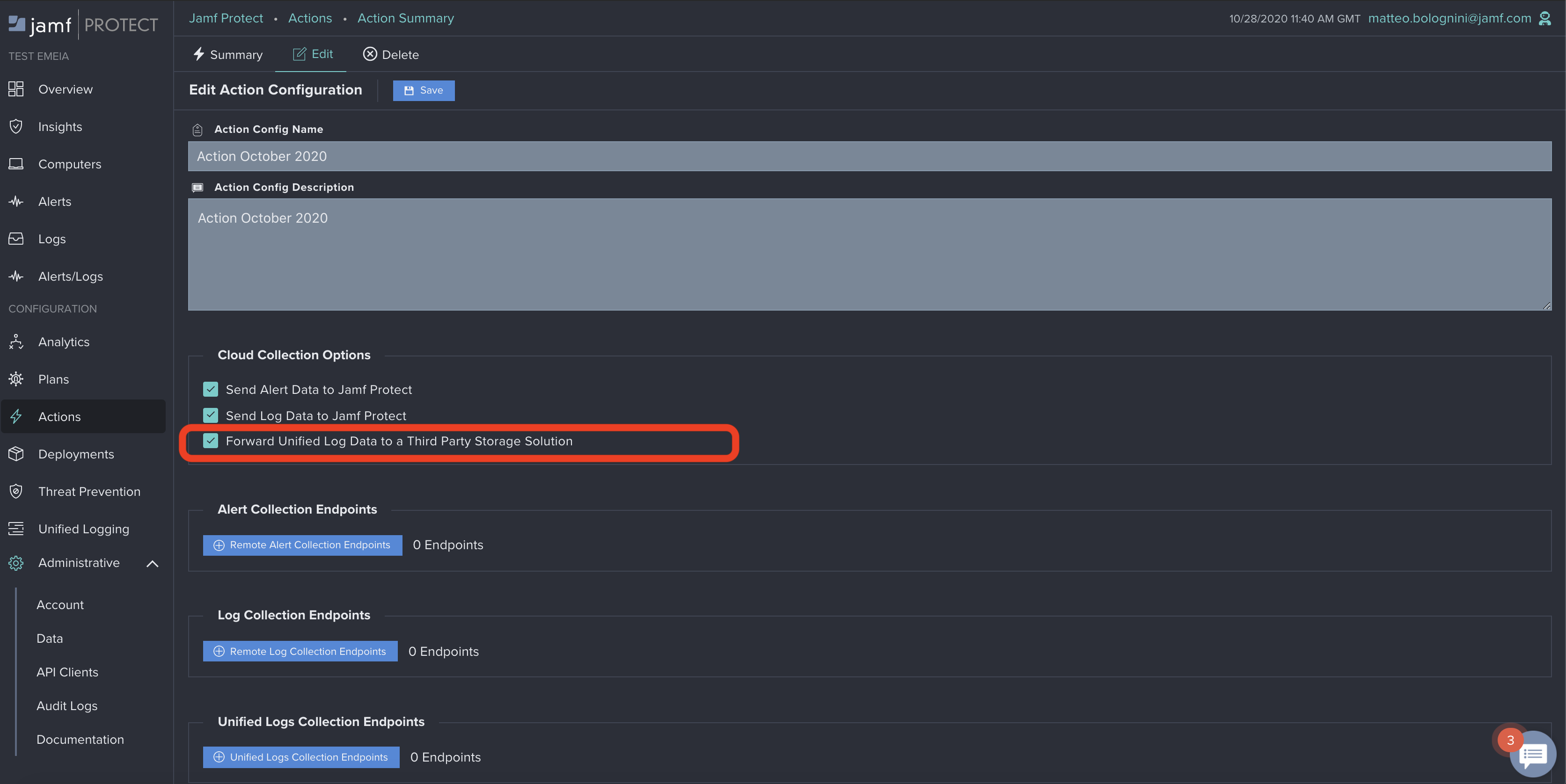The height and width of the screenshot is (784, 1566).
Task: Click the Alerts/Logs waveform icon
Action: click(16, 276)
